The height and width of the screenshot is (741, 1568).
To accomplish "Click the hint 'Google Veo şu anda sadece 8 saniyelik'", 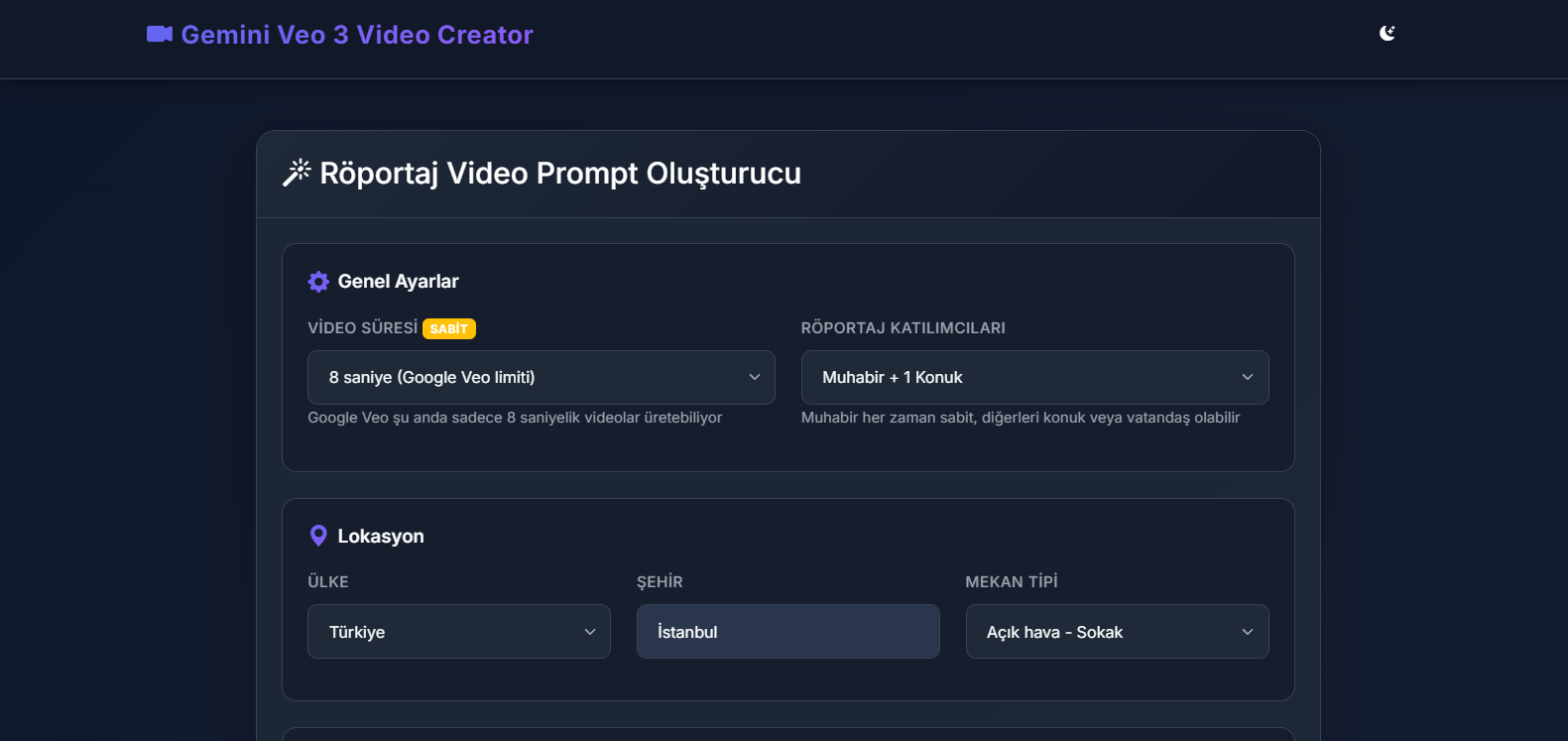I will (x=515, y=418).
